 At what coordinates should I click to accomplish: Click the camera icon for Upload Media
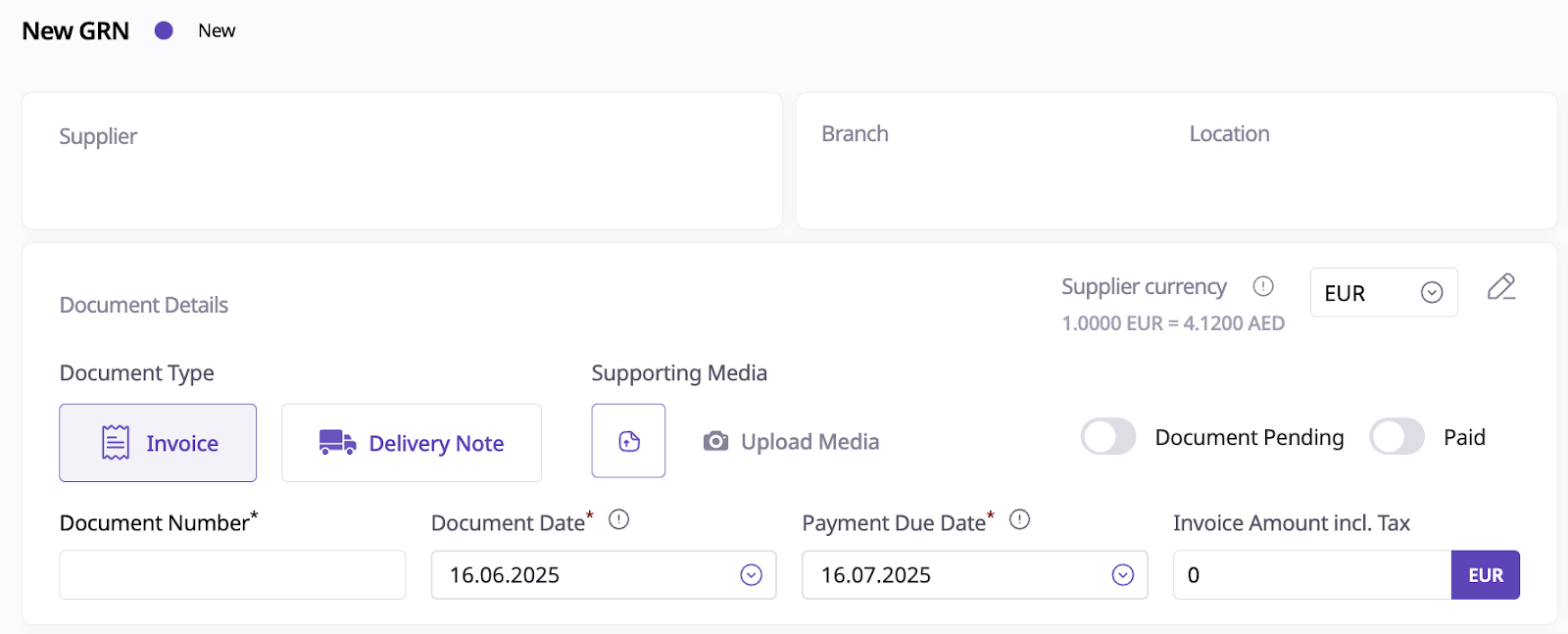pyautogui.click(x=716, y=442)
